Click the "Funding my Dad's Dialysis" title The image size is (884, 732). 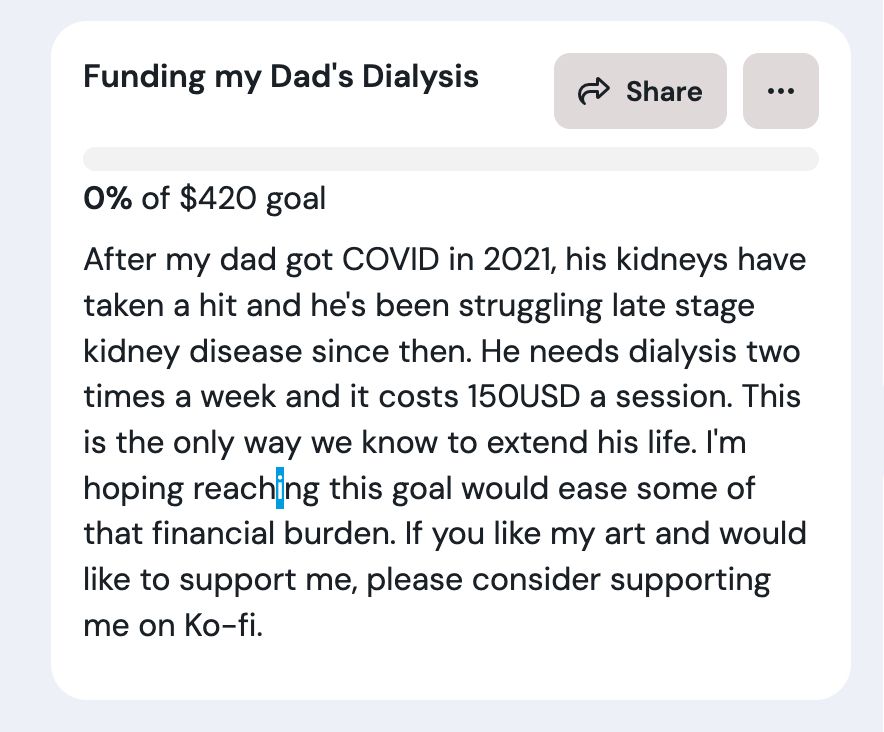pyautogui.click(x=281, y=77)
